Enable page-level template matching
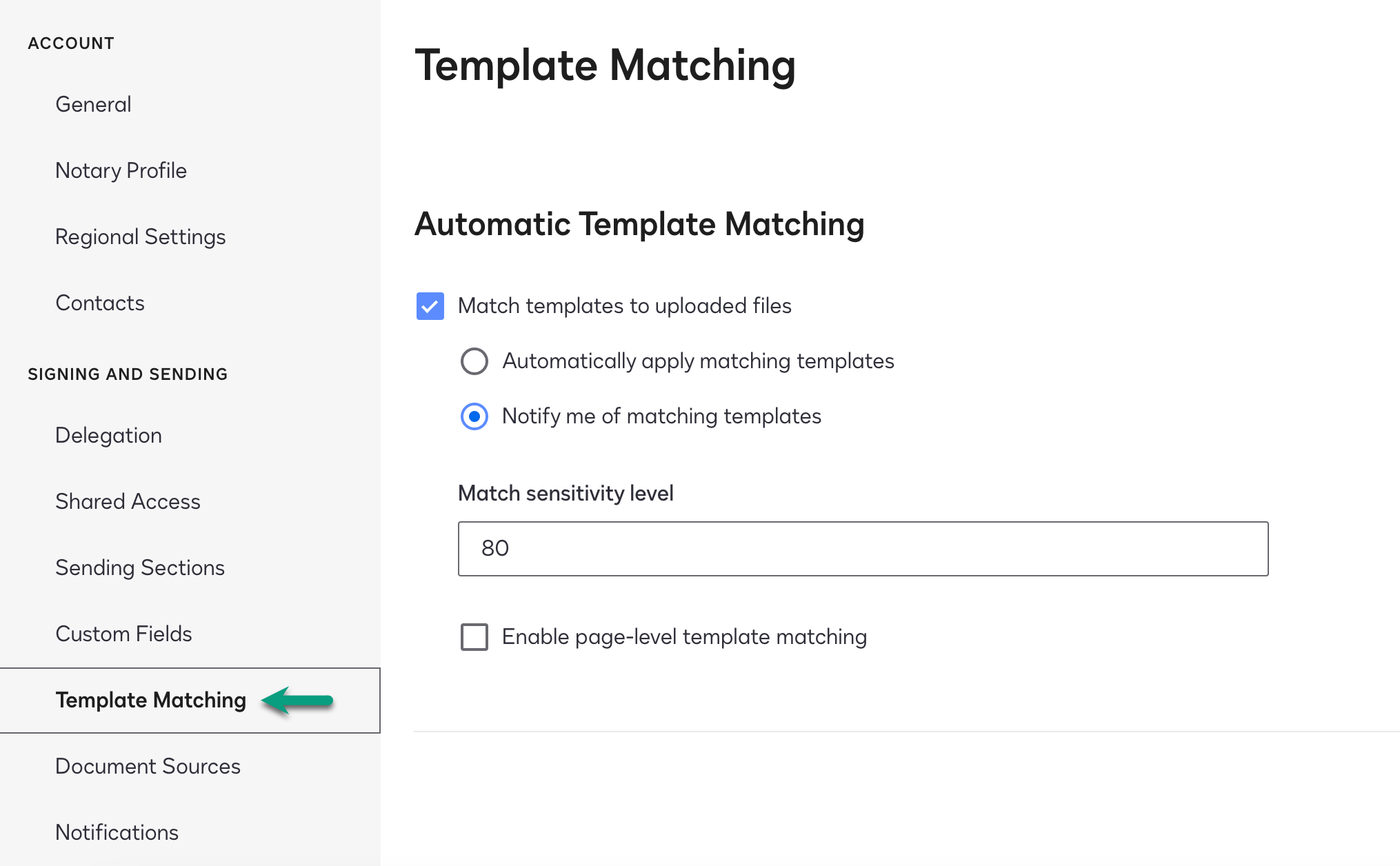Screen dimensions: 1400x866 coord(474,637)
